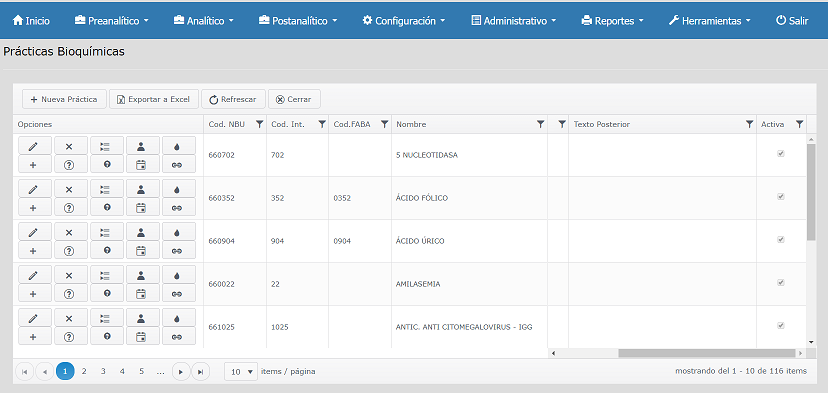
Task: Open the Cod. NBU column filter
Action: [x=259, y=125]
